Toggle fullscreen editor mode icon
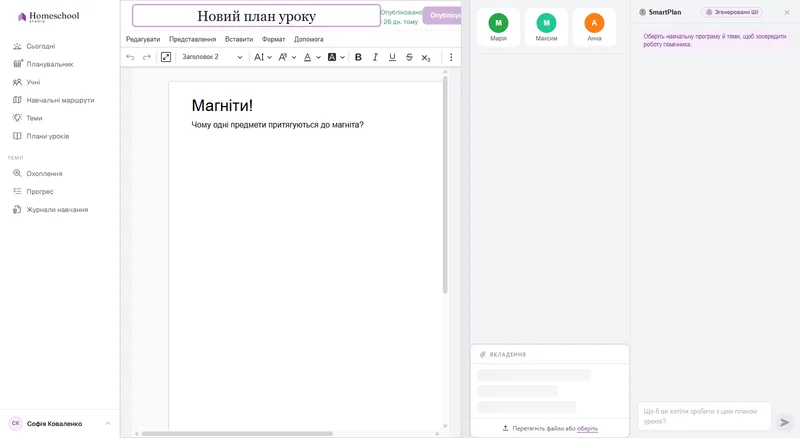 click(166, 57)
